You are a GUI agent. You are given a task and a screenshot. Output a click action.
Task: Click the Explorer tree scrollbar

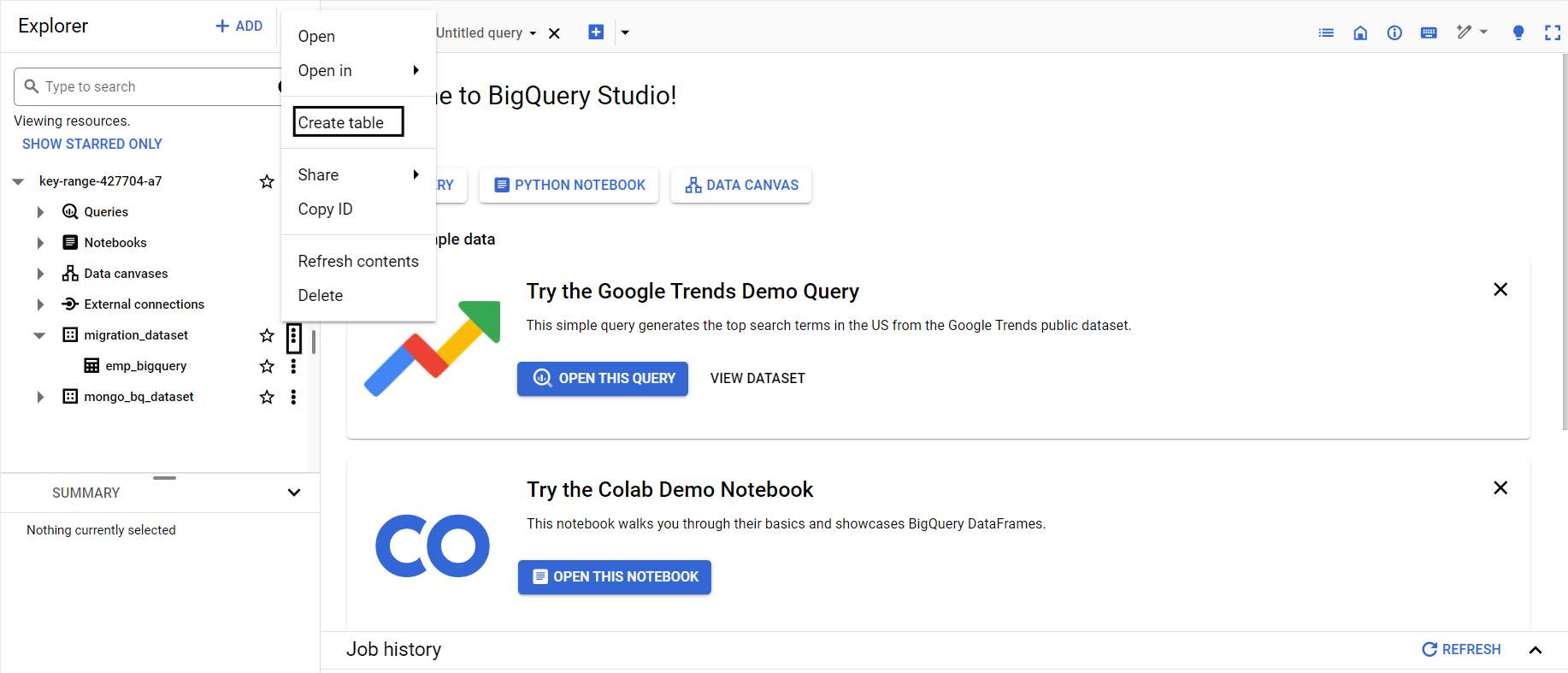pyautogui.click(x=314, y=342)
